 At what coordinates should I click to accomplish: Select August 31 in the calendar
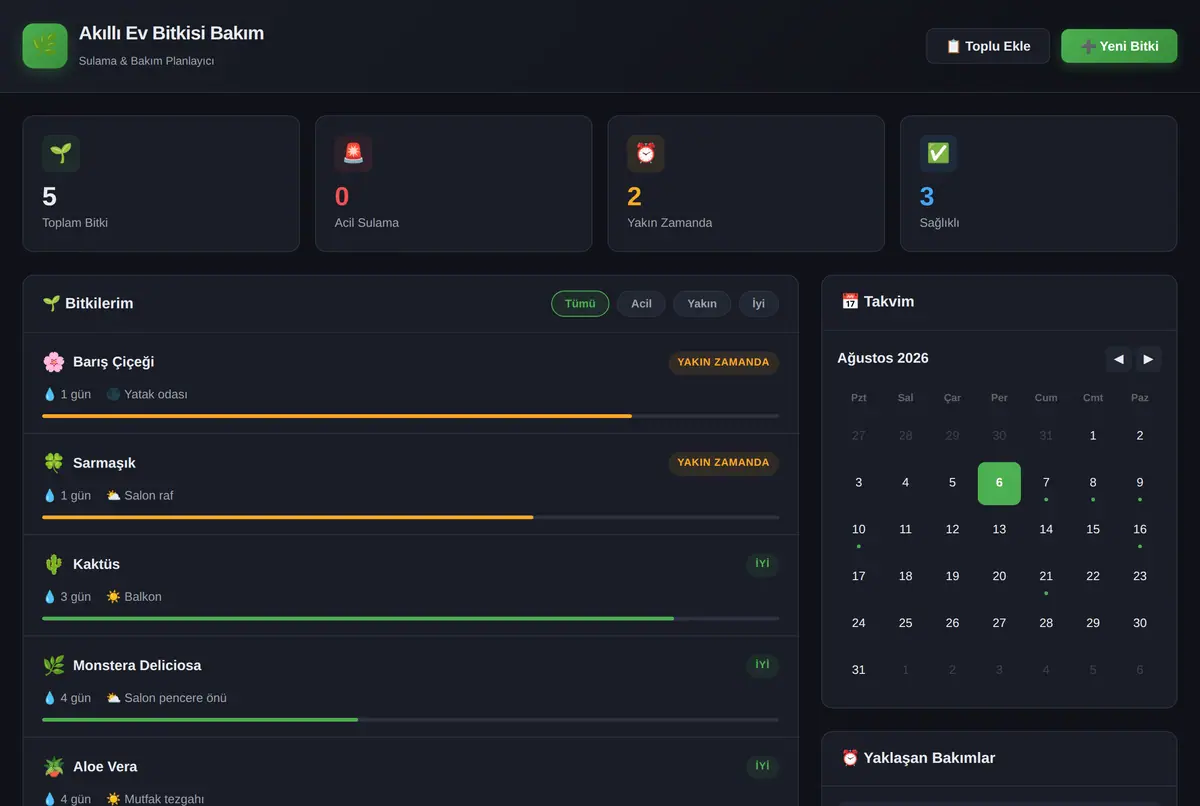coord(859,670)
